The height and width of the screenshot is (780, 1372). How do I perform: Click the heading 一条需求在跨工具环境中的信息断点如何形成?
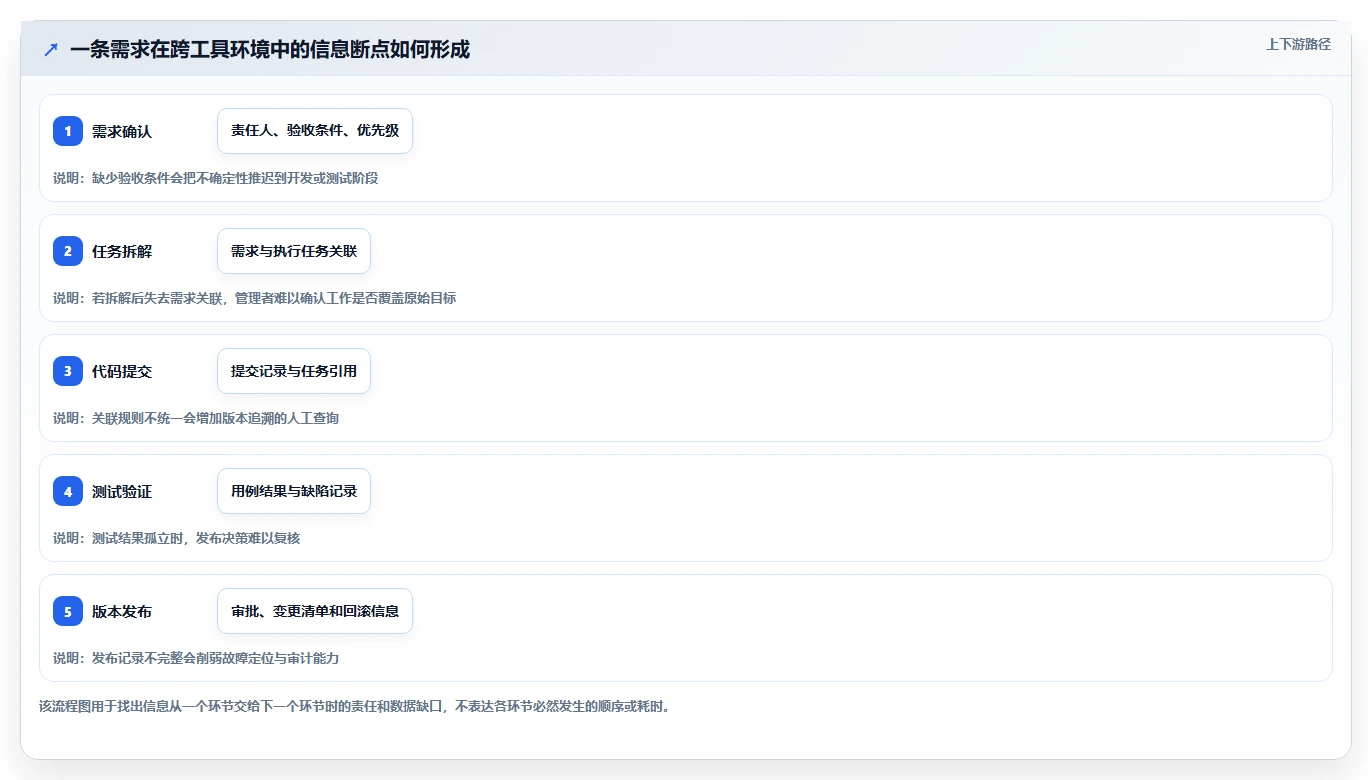(270, 49)
